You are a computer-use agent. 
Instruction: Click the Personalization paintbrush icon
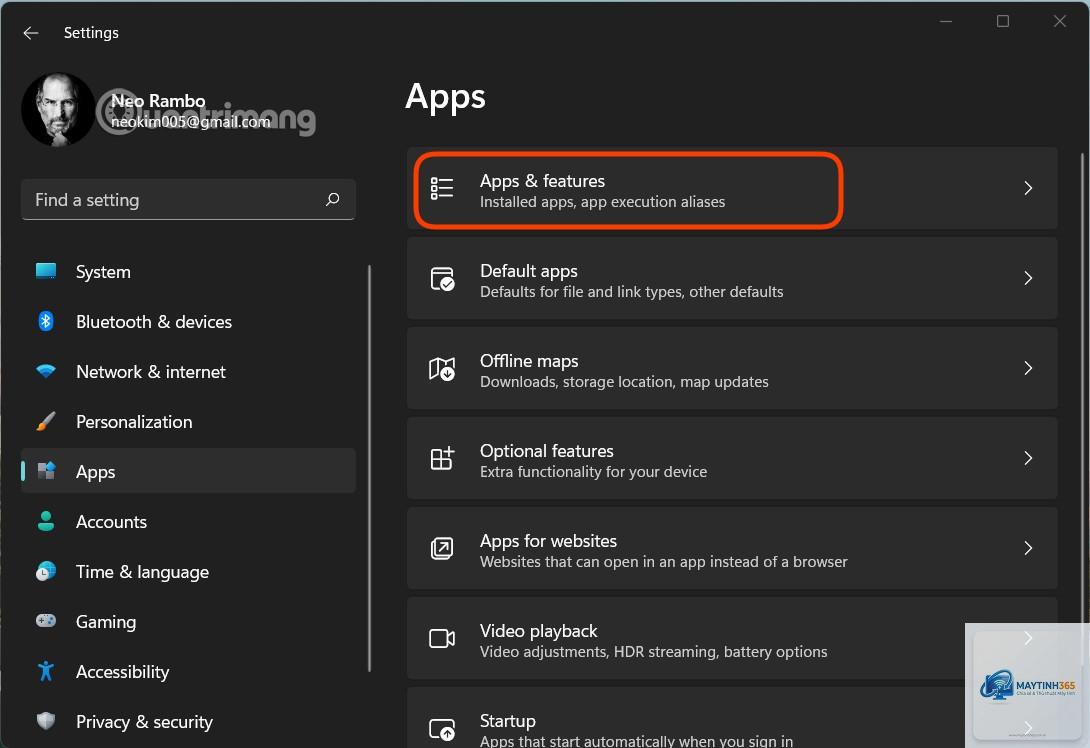click(46, 421)
